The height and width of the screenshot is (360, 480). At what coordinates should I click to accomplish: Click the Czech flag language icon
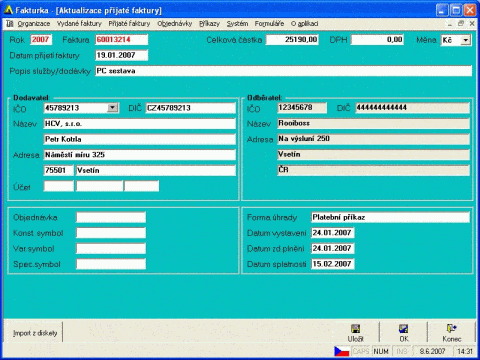[342, 351]
